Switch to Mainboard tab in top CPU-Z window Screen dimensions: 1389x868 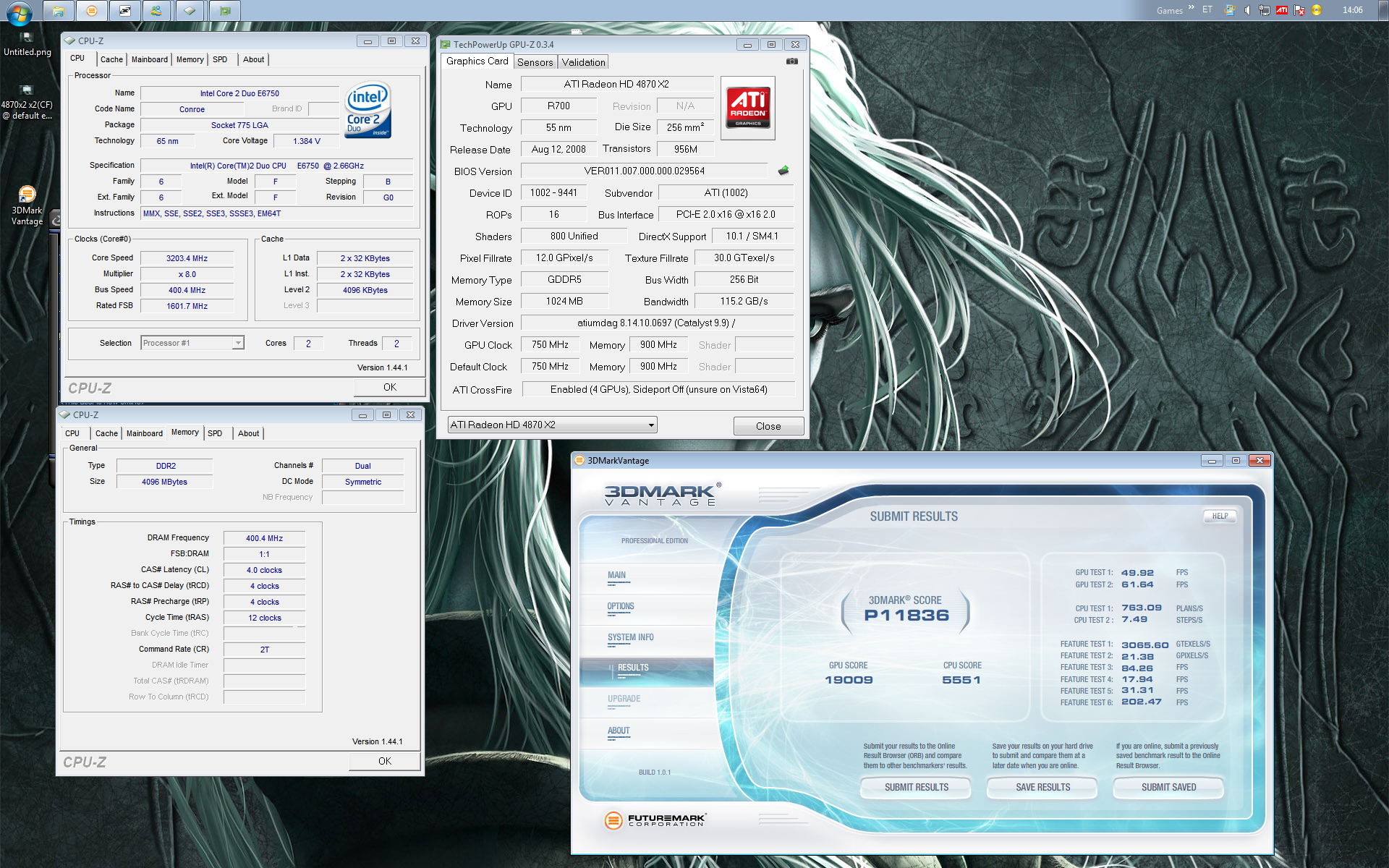[x=150, y=59]
